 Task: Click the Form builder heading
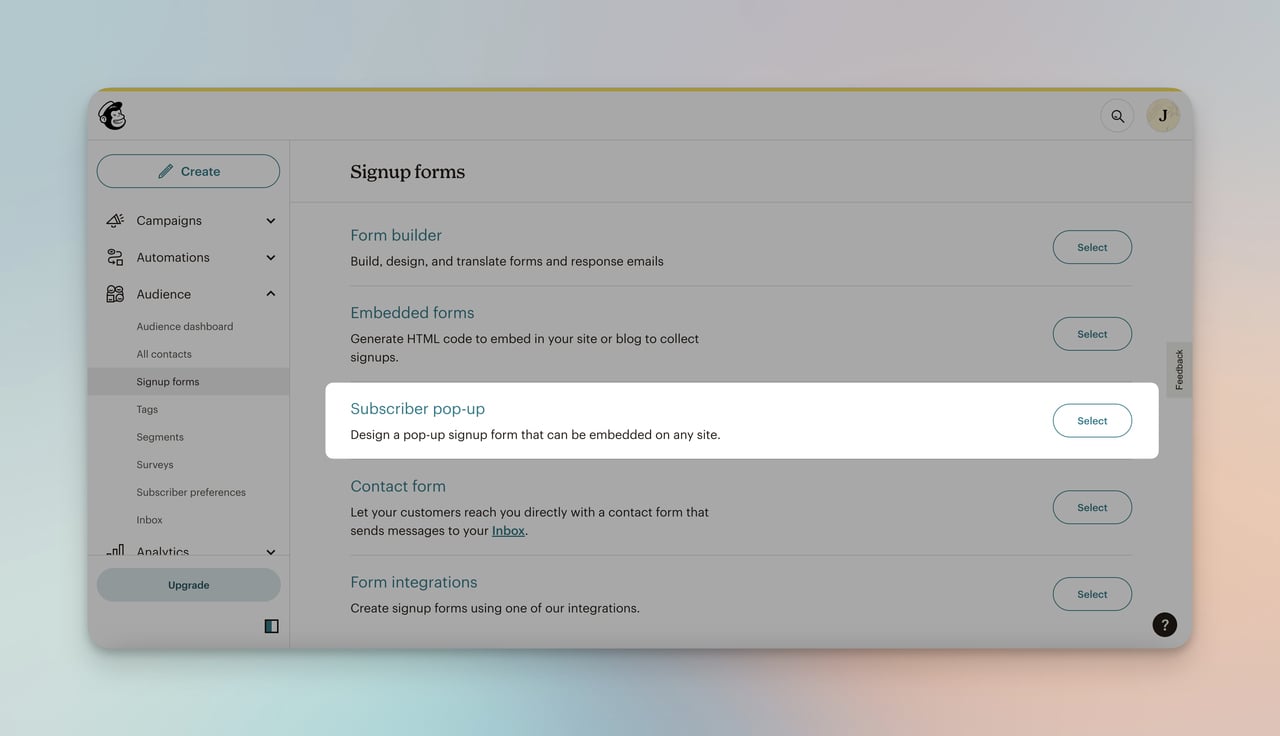(x=396, y=235)
